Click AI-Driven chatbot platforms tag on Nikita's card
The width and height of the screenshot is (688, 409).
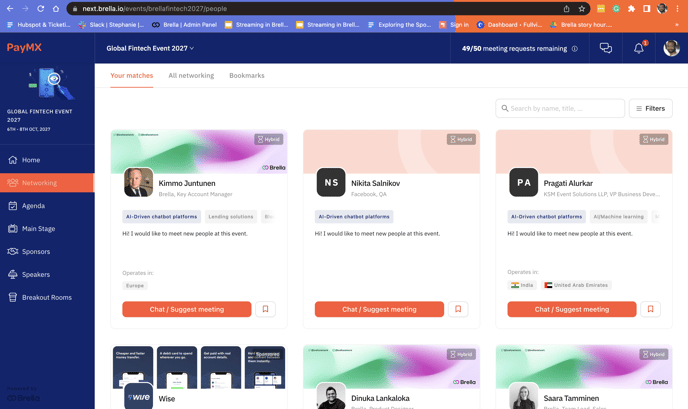click(354, 216)
